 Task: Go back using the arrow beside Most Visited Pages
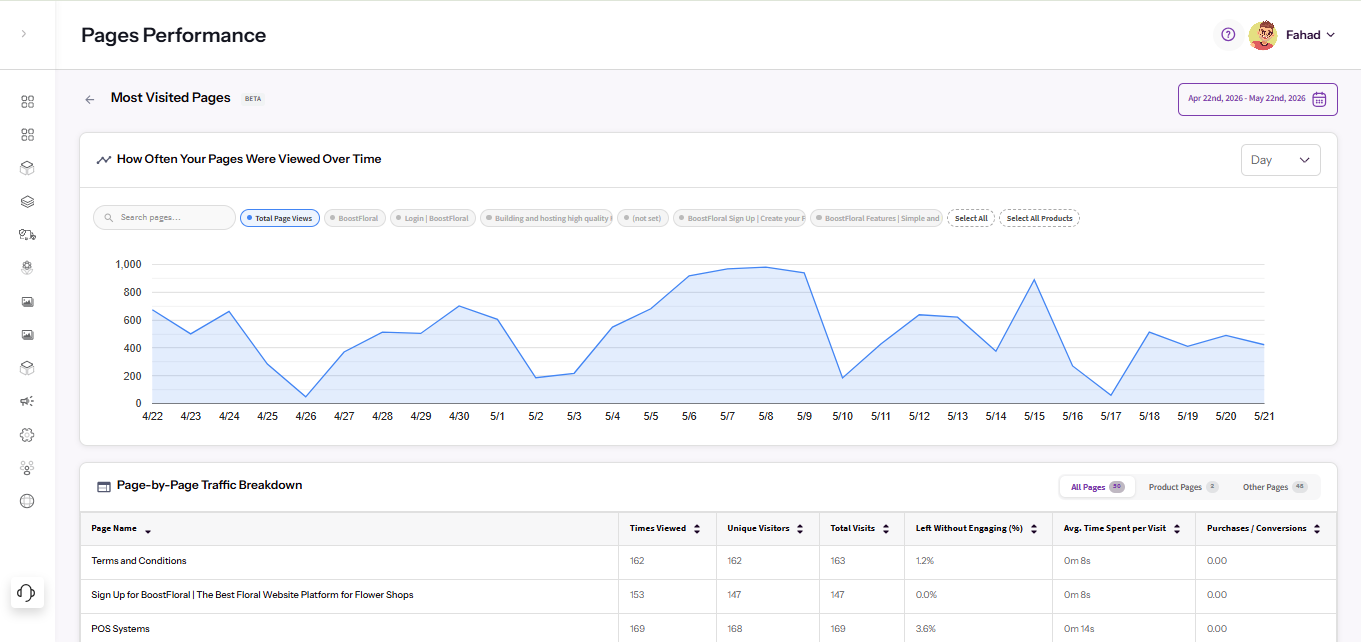click(90, 99)
